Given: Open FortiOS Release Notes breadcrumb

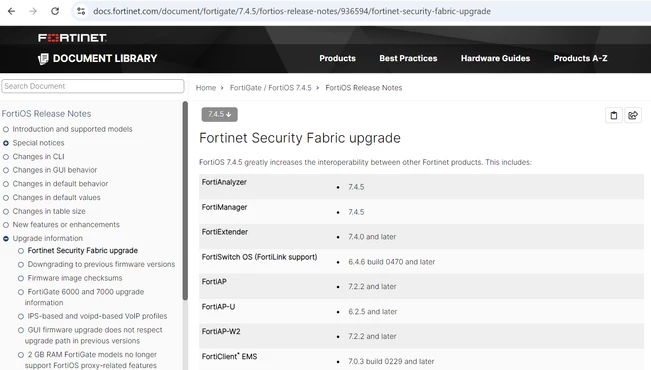Looking at the screenshot, I should [x=364, y=88].
